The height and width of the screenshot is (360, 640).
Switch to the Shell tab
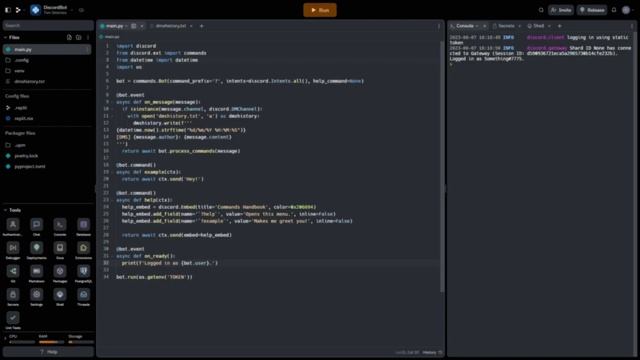click(538, 26)
